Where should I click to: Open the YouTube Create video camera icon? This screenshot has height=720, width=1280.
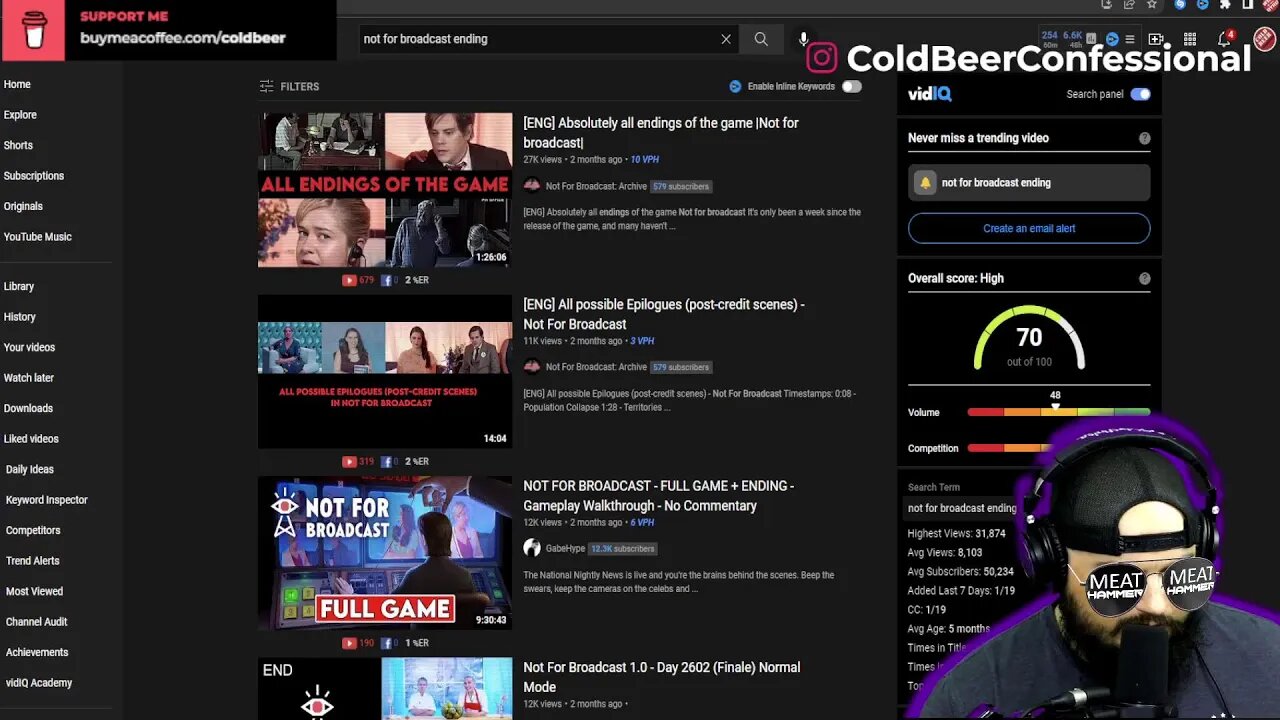(1156, 39)
